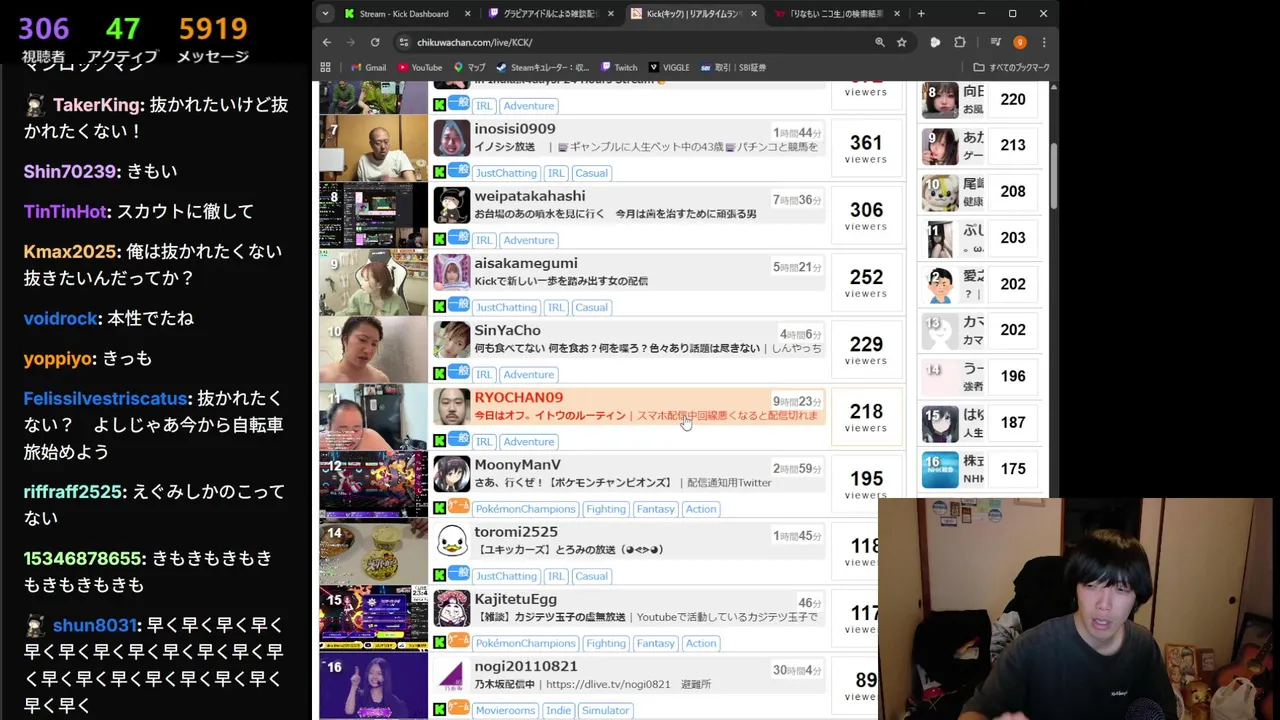Click the Adventure tag under weipatakahashi

(529, 240)
